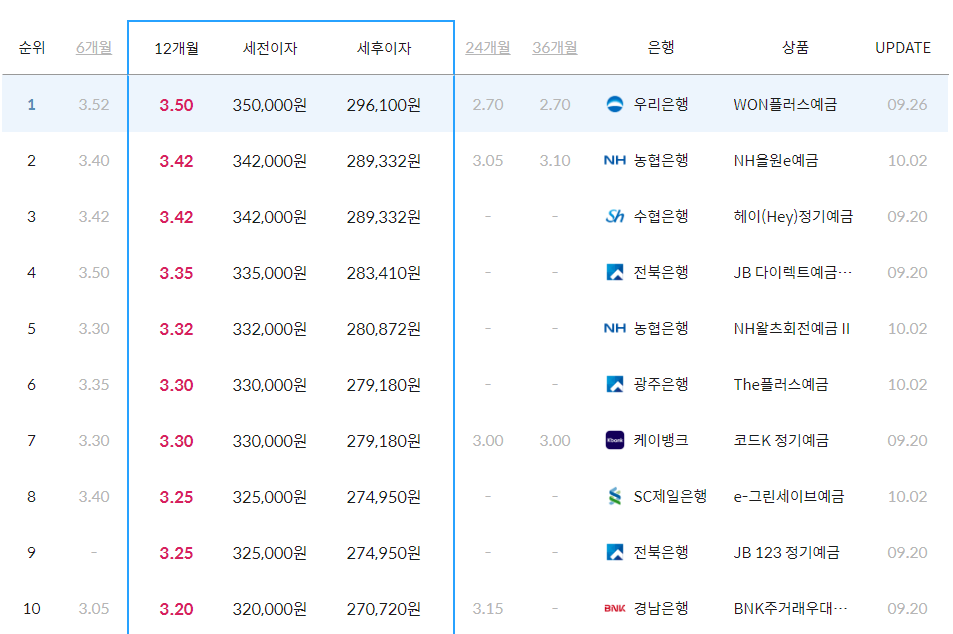Viewport: 953px width, 634px height.
Task: Open the 코드K 정기예금 product
Action: tap(781, 440)
